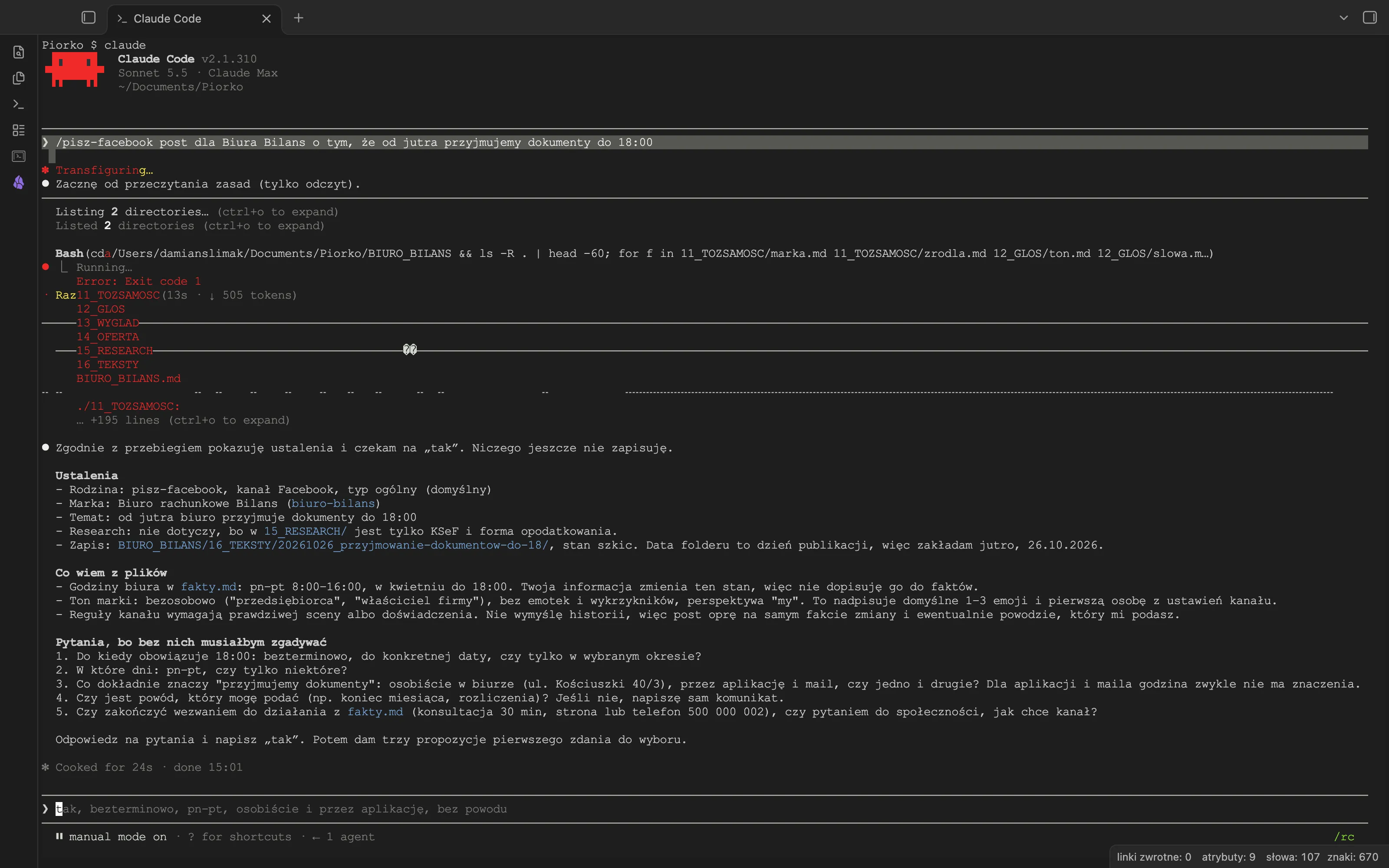Click the green /rc label
Screen dimensions: 1389x868
click(1344, 837)
